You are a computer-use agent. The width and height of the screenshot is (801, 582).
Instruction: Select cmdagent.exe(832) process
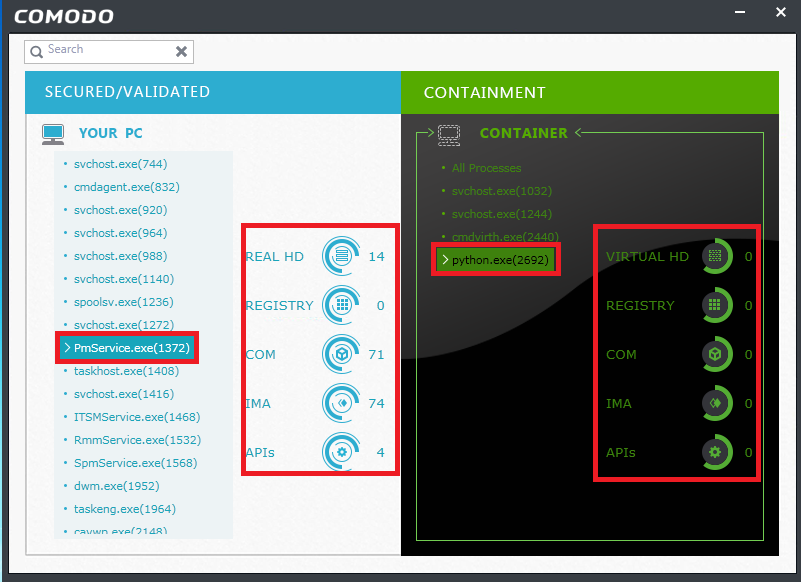[x=127, y=187]
